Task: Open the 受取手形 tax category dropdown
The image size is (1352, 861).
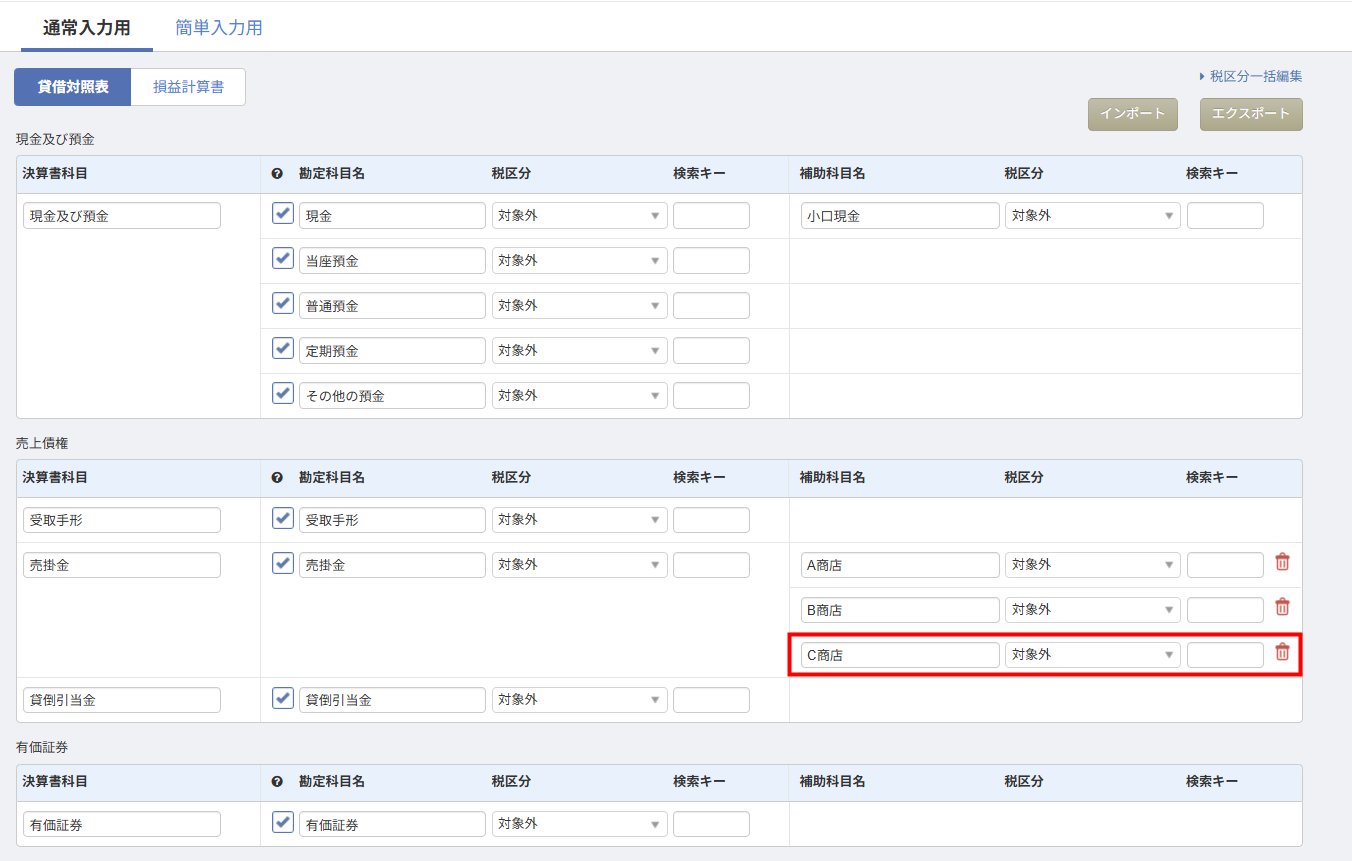Action: coord(579,520)
